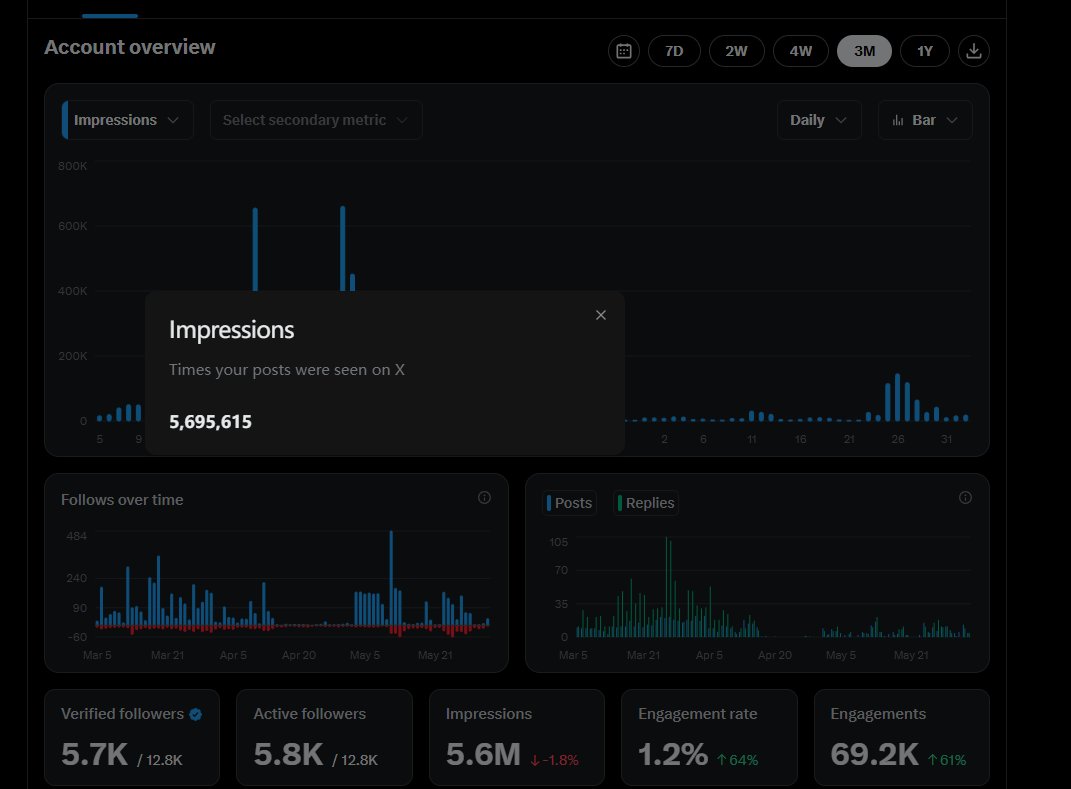Viewport: 1071px width, 789px height.
Task: Click the 64% engagement rate increase indicator
Action: 738,760
